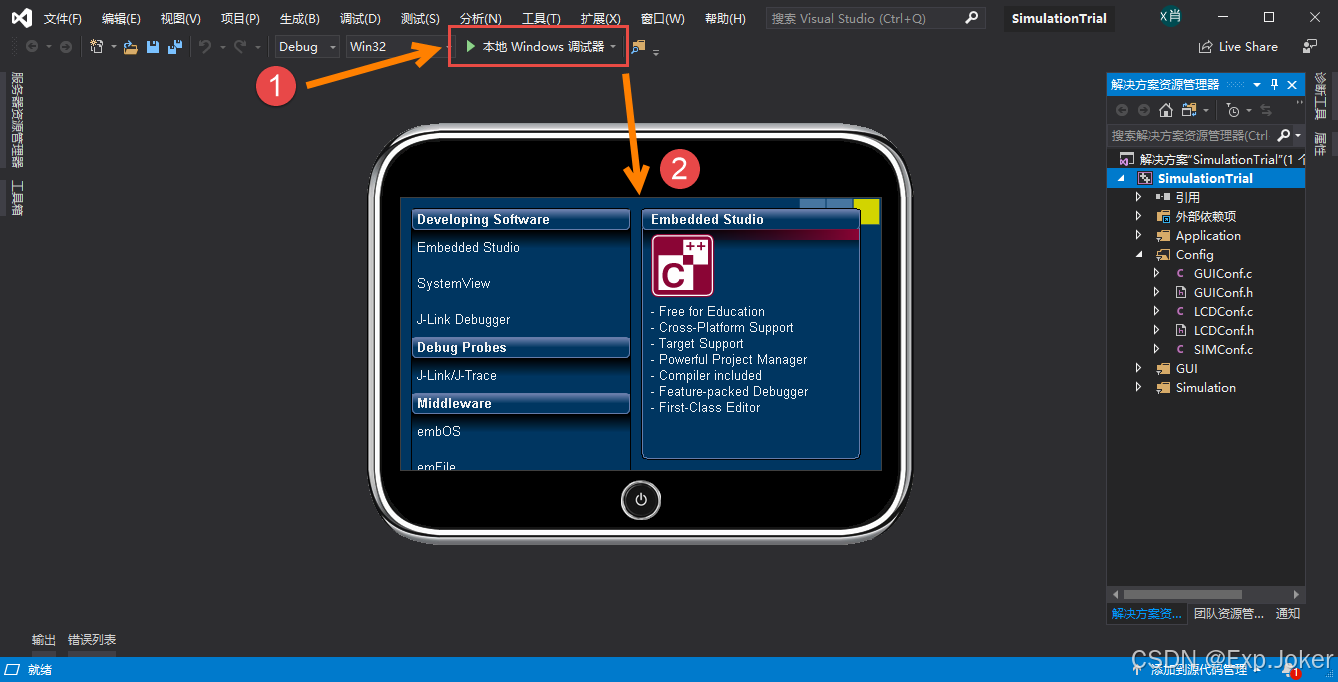
Task: Switch to the 通知 notifications tab
Action: (1288, 614)
